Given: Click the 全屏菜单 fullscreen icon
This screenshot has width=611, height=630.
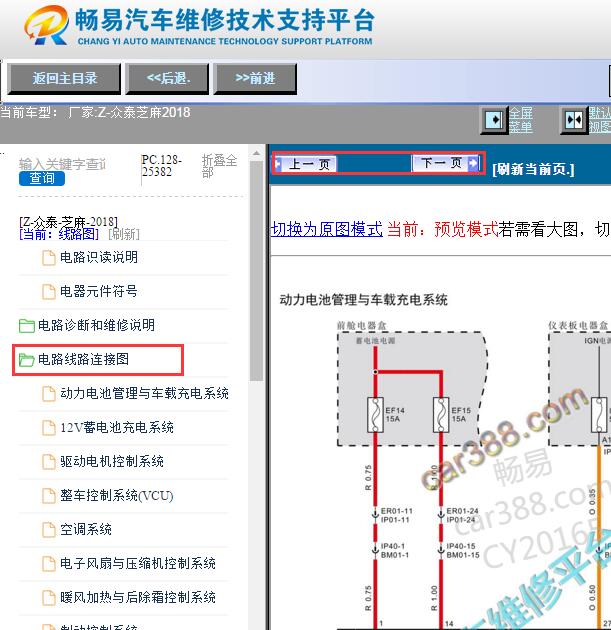Looking at the screenshot, I should coord(494,120).
